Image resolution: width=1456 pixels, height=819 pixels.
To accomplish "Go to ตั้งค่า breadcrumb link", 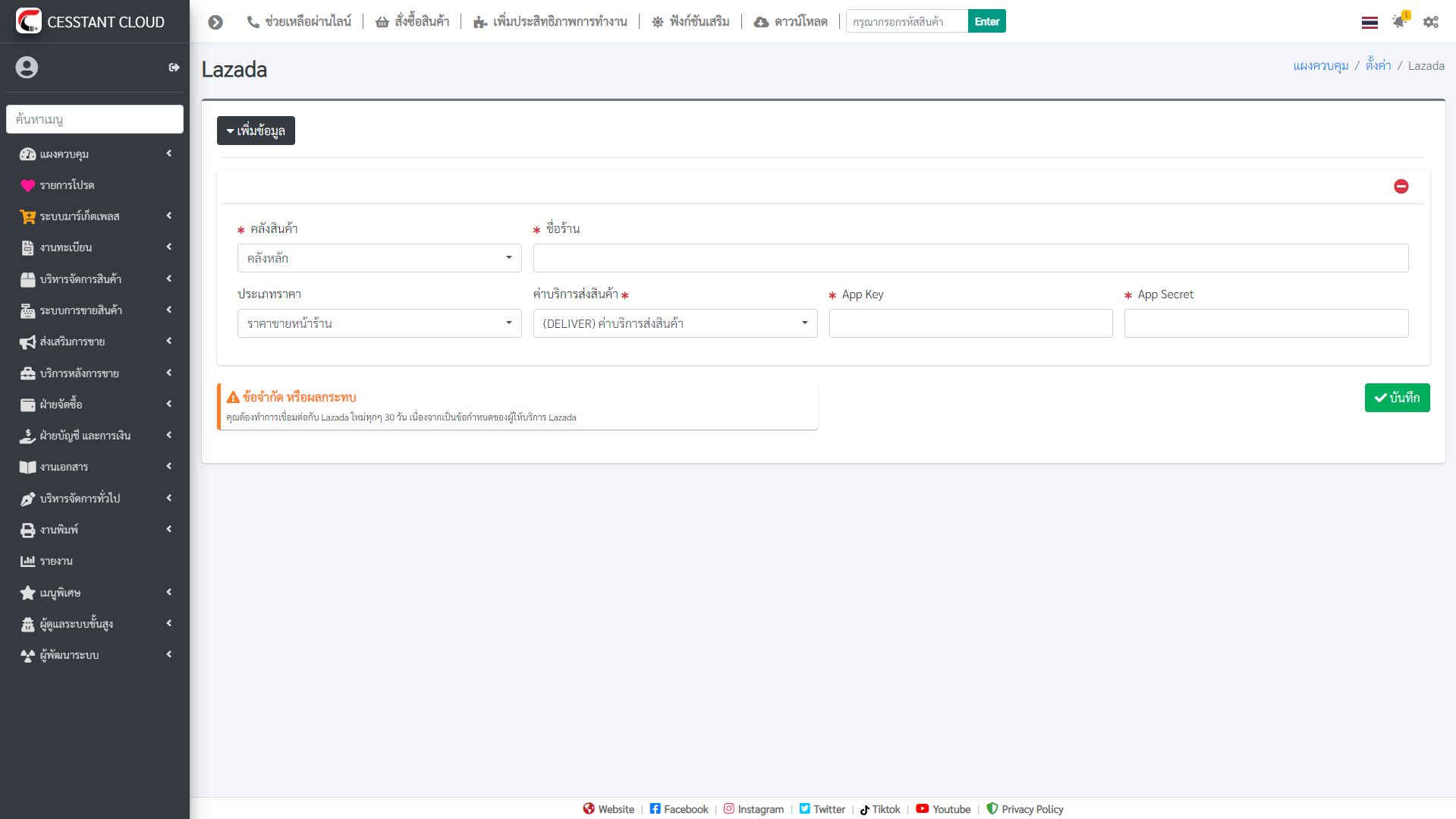I will point(1378,65).
